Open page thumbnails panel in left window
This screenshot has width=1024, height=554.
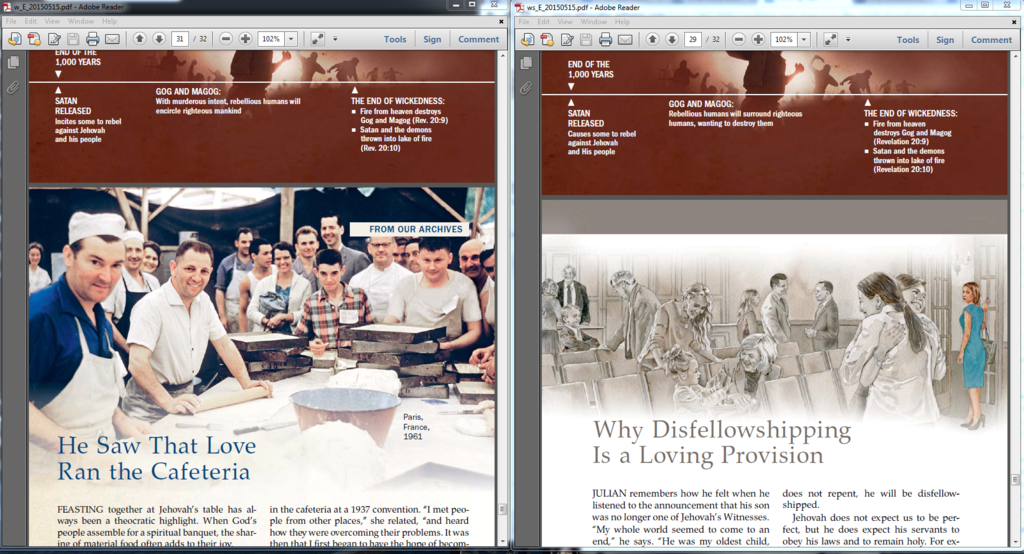click(x=13, y=63)
